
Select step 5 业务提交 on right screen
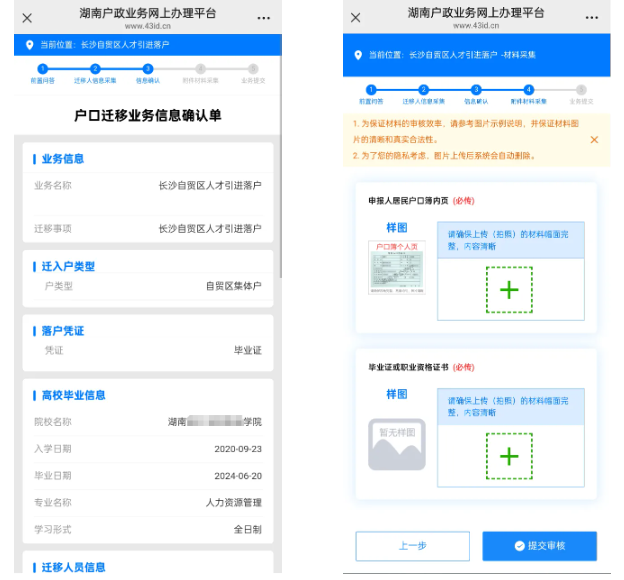581,90
